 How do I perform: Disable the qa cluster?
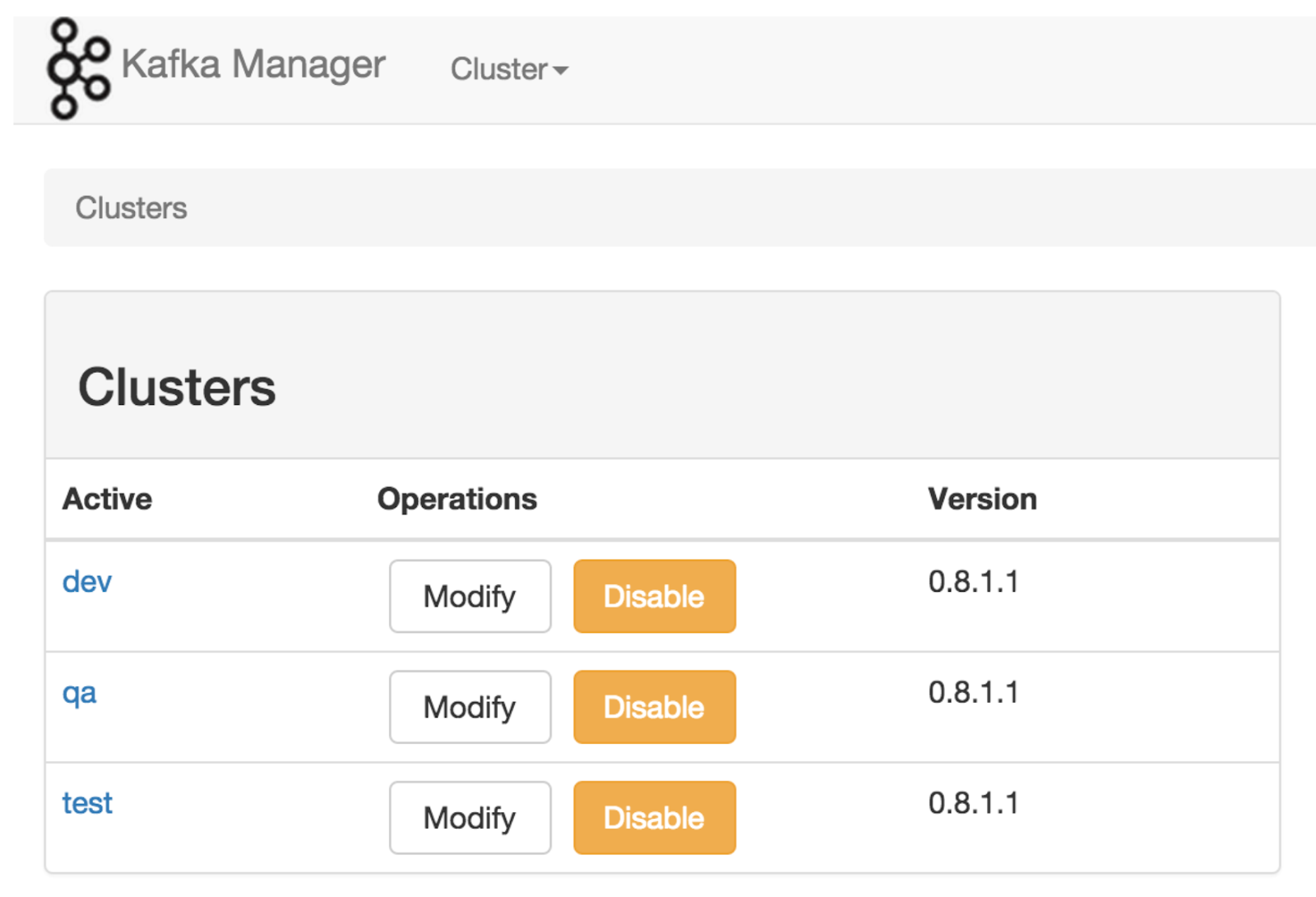(654, 708)
